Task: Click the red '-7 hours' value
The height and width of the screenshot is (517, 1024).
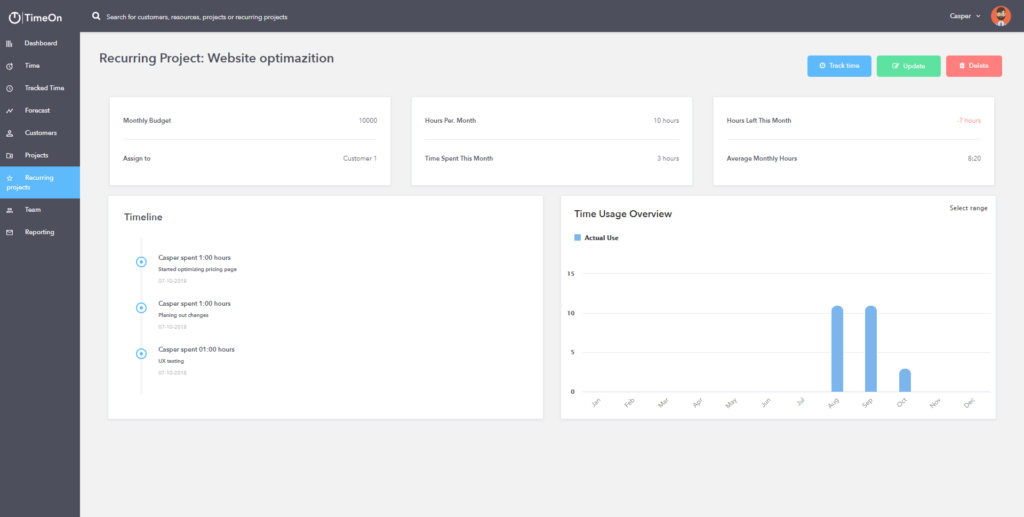Action: pyautogui.click(x=968, y=121)
